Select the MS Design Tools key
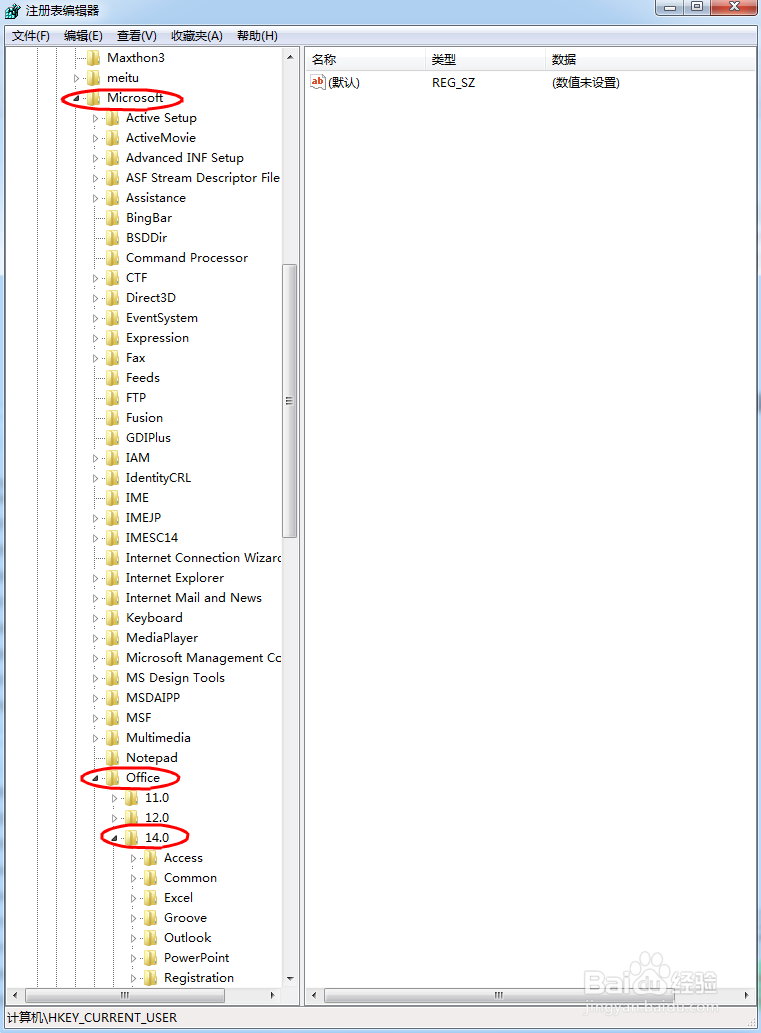Screen dimensions: 761x1033 175,678
